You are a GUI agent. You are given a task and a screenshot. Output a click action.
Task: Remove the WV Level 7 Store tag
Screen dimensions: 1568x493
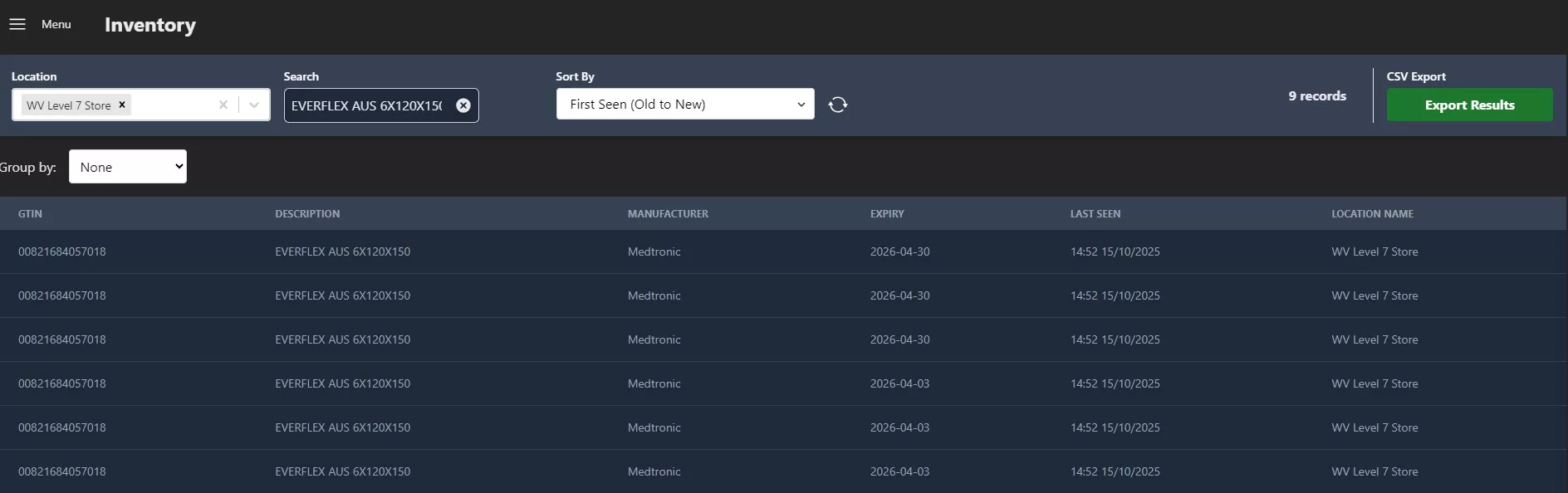[122, 105]
